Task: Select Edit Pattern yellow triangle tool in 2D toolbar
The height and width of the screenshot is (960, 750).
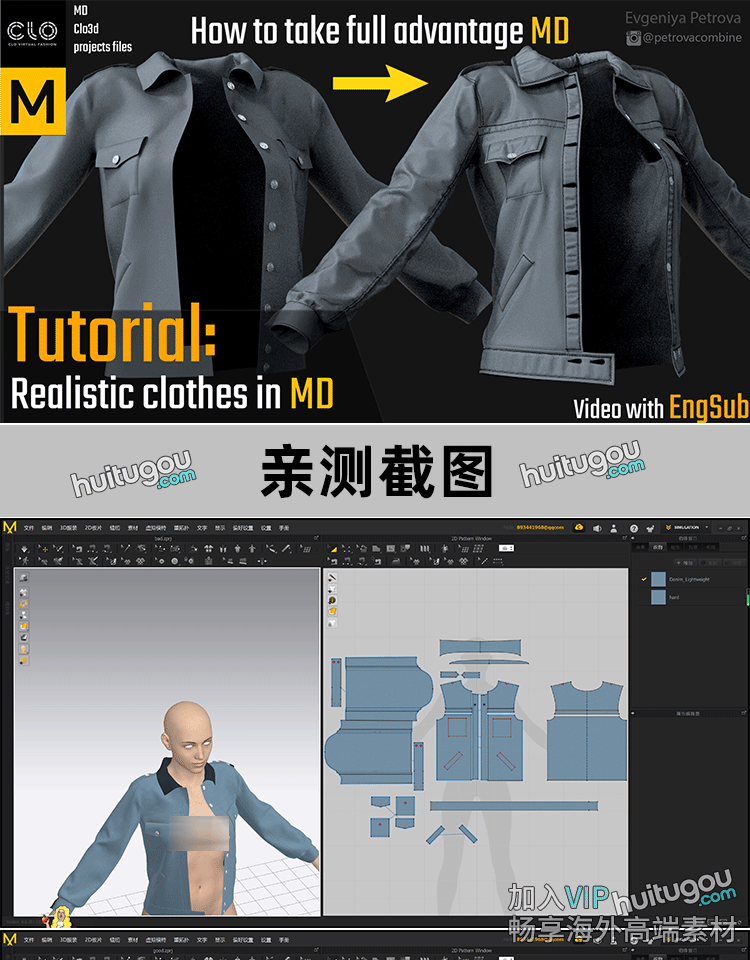Action: (332, 549)
